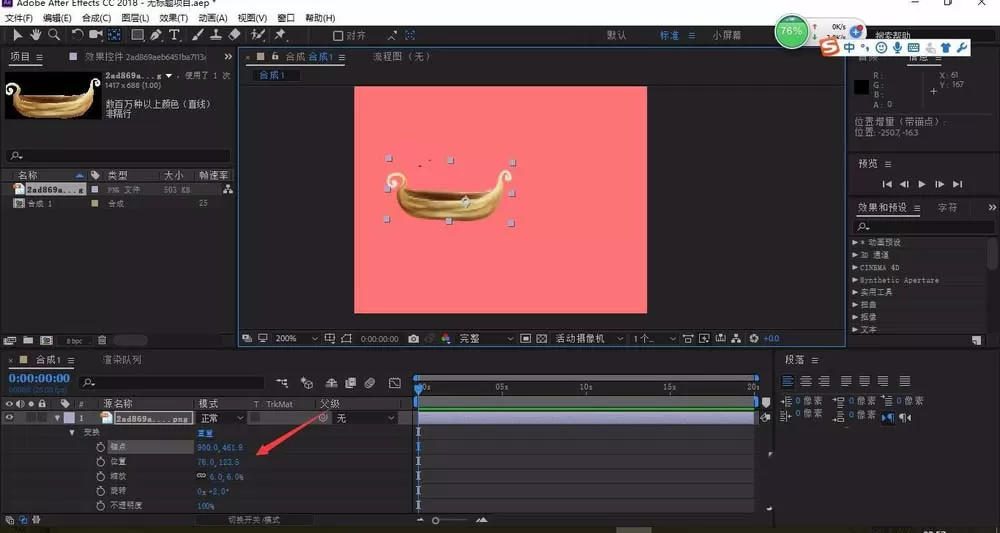Viewport: 1000px width, 533px height.
Task: Open the graph editor icon
Action: click(395, 383)
